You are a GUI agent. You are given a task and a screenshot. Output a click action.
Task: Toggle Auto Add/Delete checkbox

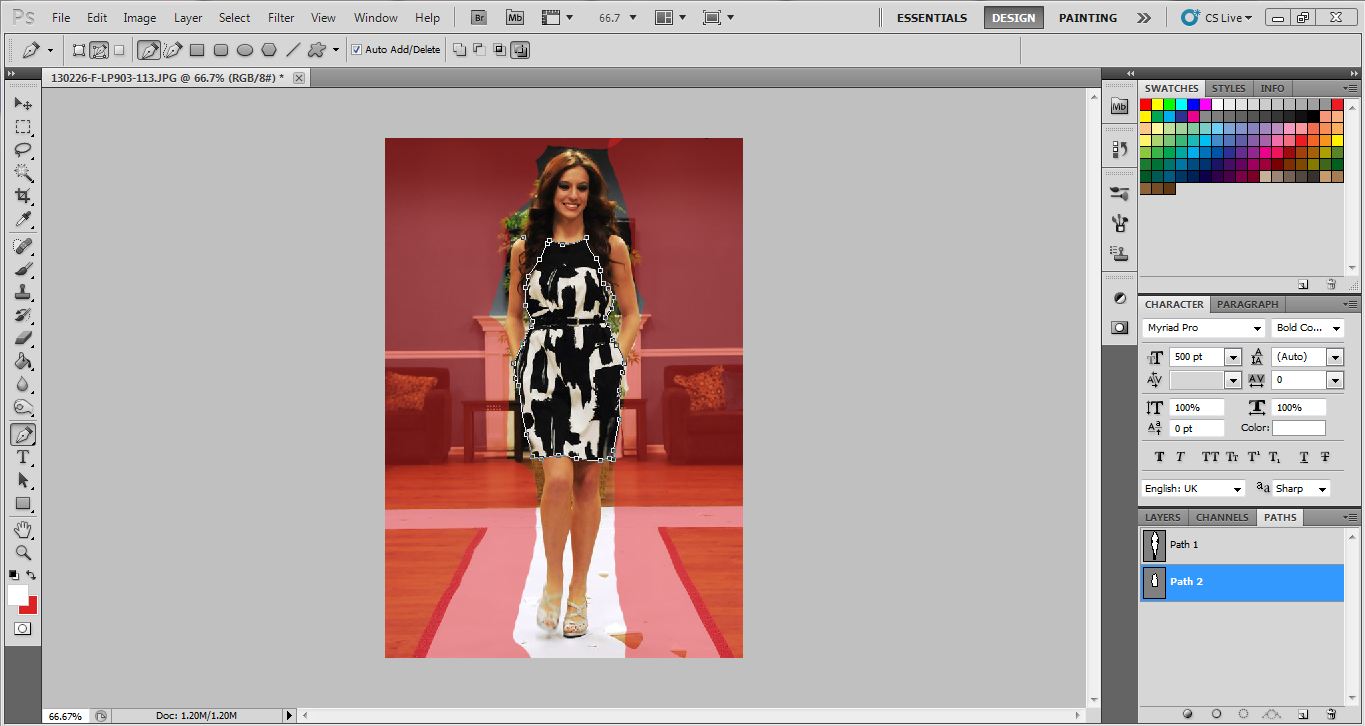point(356,49)
